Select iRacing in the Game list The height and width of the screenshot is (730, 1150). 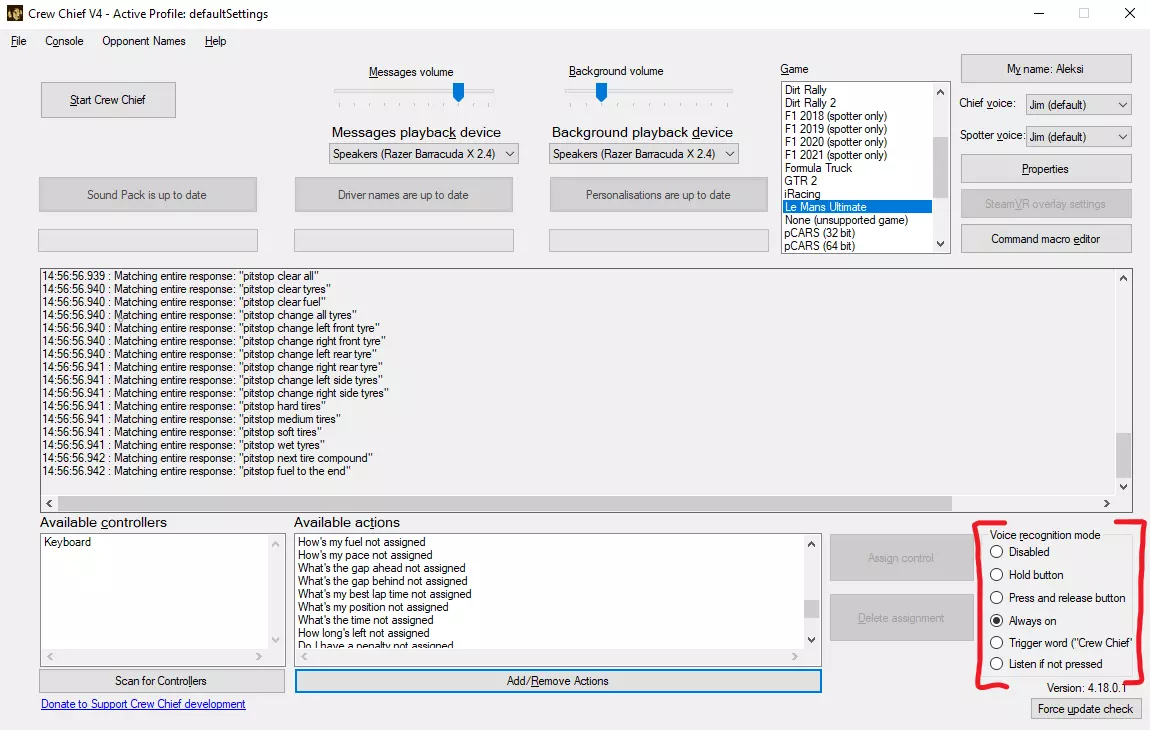click(802, 194)
